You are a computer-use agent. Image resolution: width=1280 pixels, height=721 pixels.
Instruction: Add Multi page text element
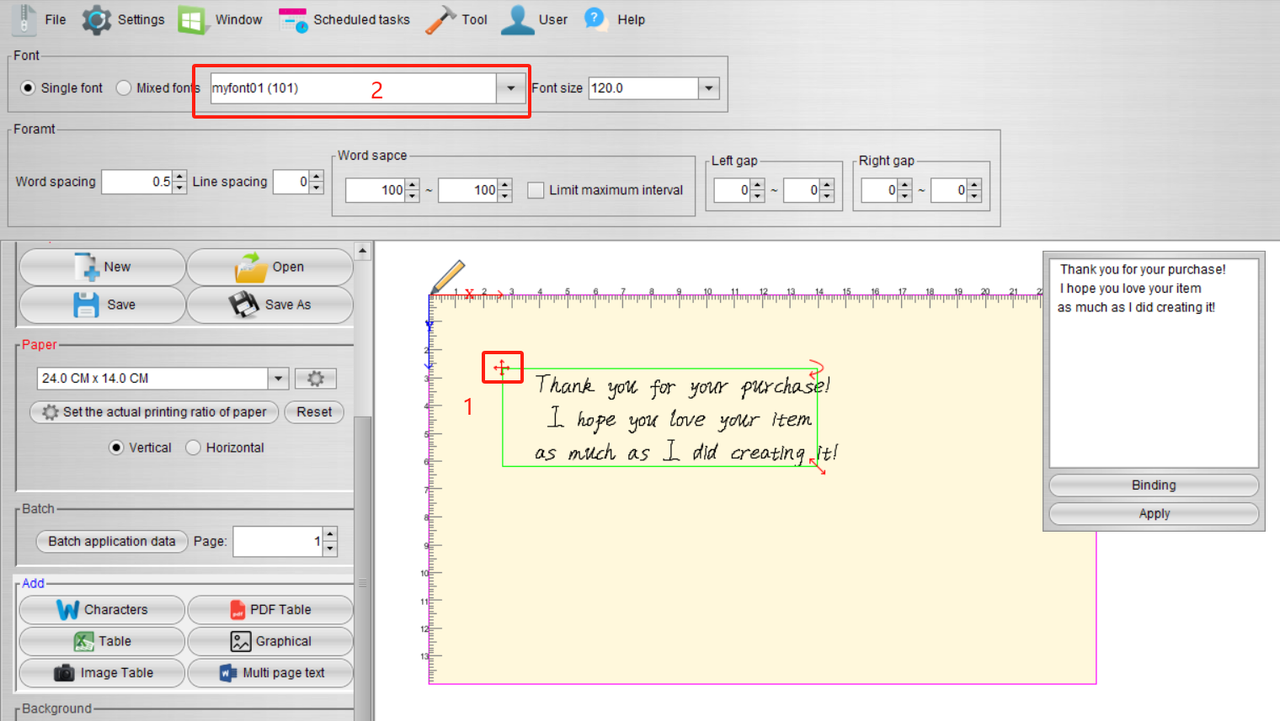[x=270, y=673]
